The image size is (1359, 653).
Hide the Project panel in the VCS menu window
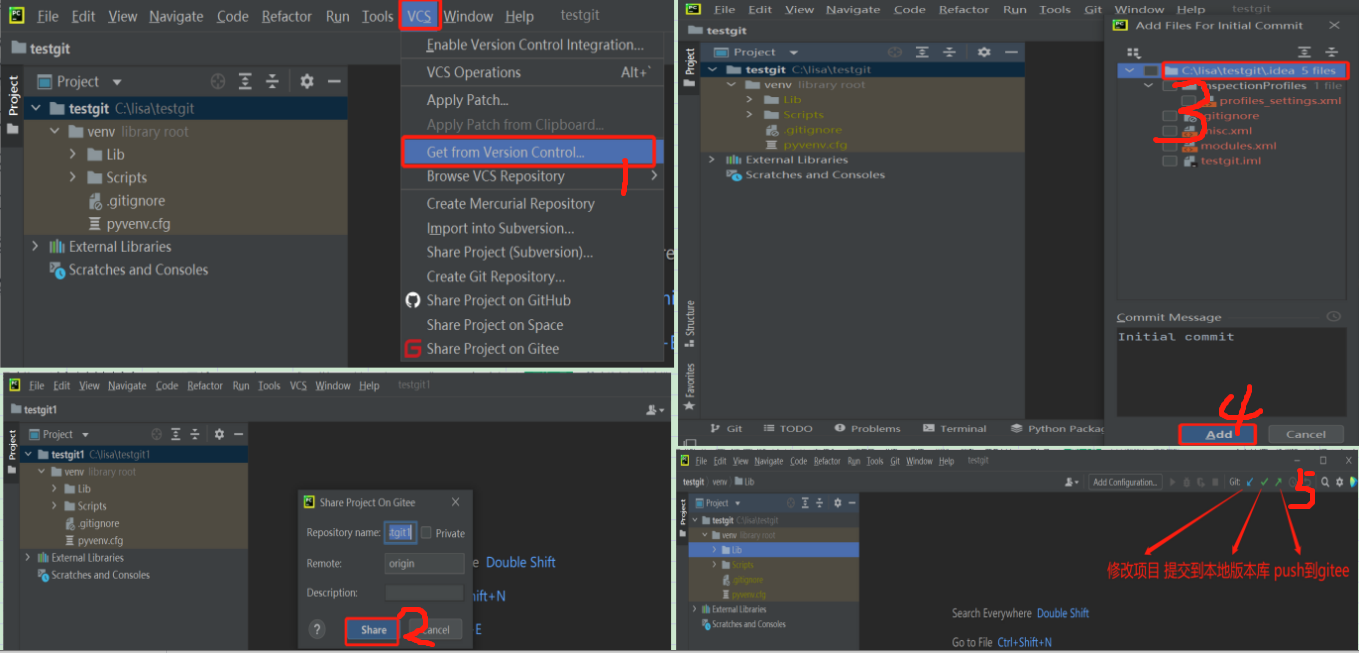point(335,82)
